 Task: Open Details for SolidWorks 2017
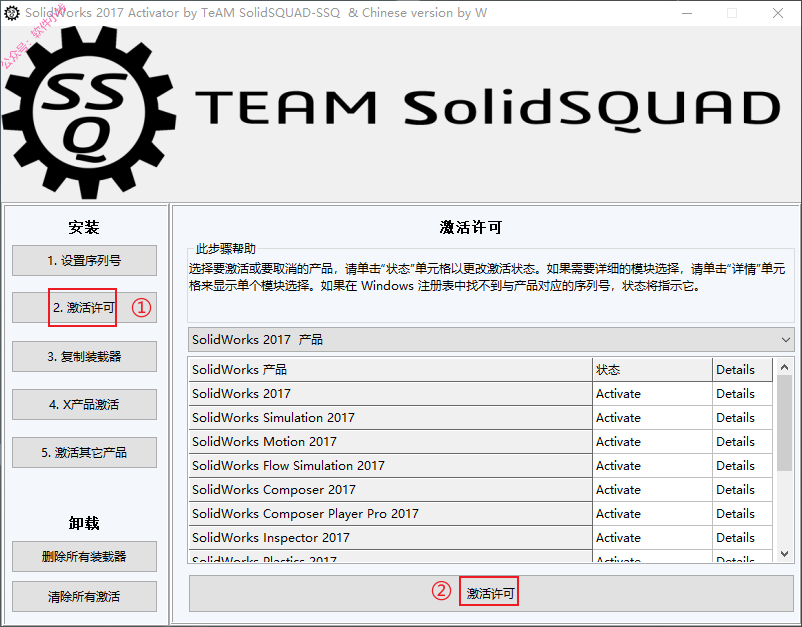pyautogui.click(x=742, y=394)
